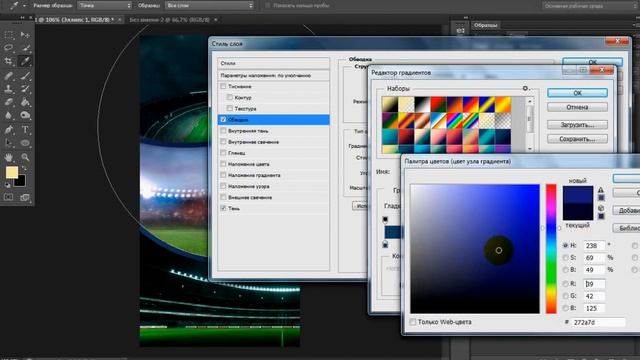640x360 pixels.
Task: Select the Brush tool
Action: click(25, 76)
